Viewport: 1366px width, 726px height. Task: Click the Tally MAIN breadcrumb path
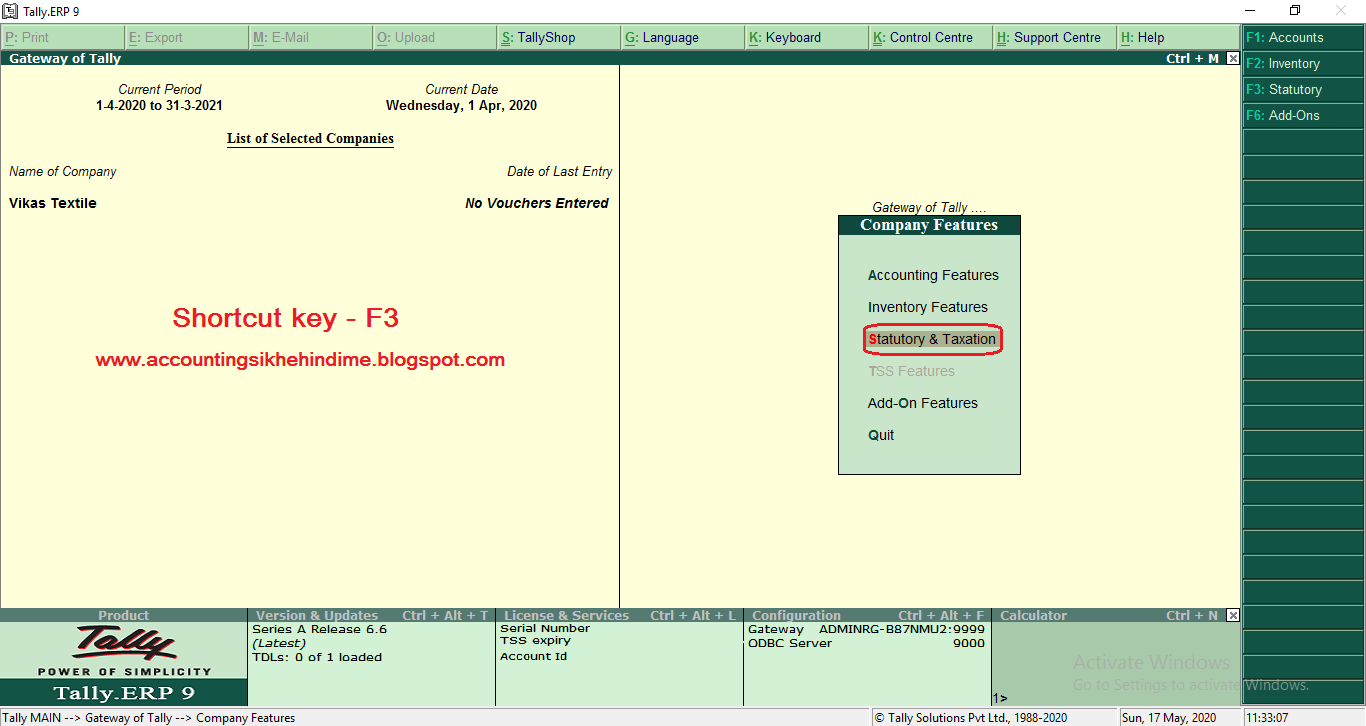[149, 718]
